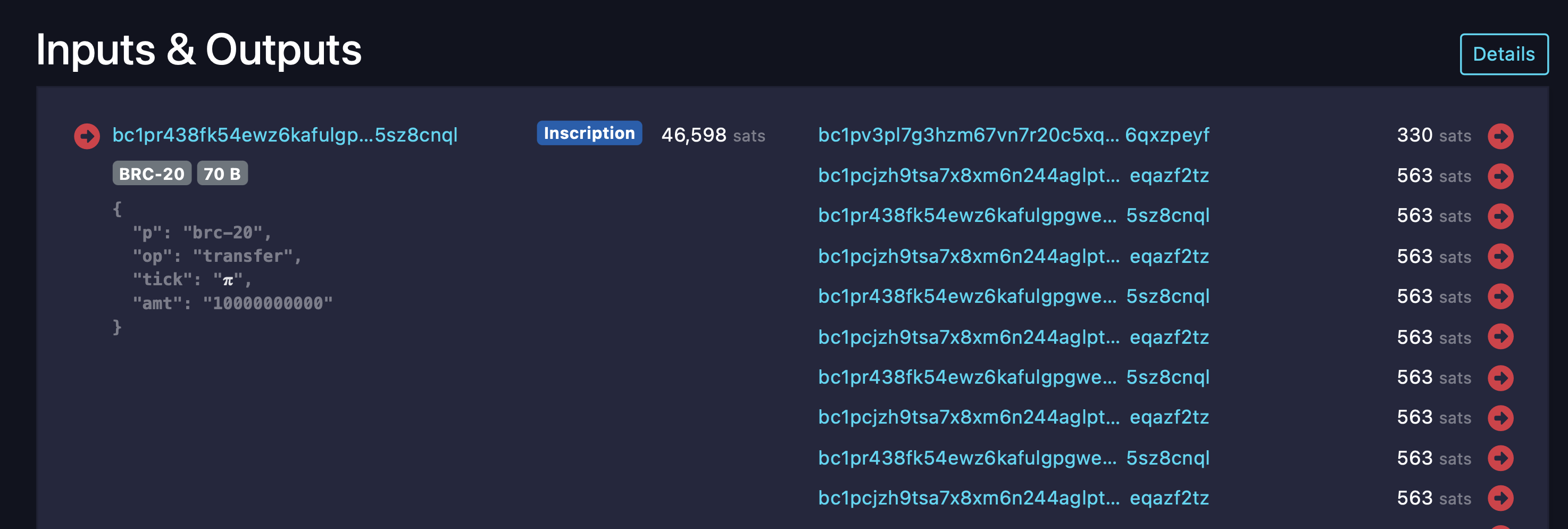Click arrow icon of fifth output row
This screenshot has width=1568, height=529.
(1500, 296)
